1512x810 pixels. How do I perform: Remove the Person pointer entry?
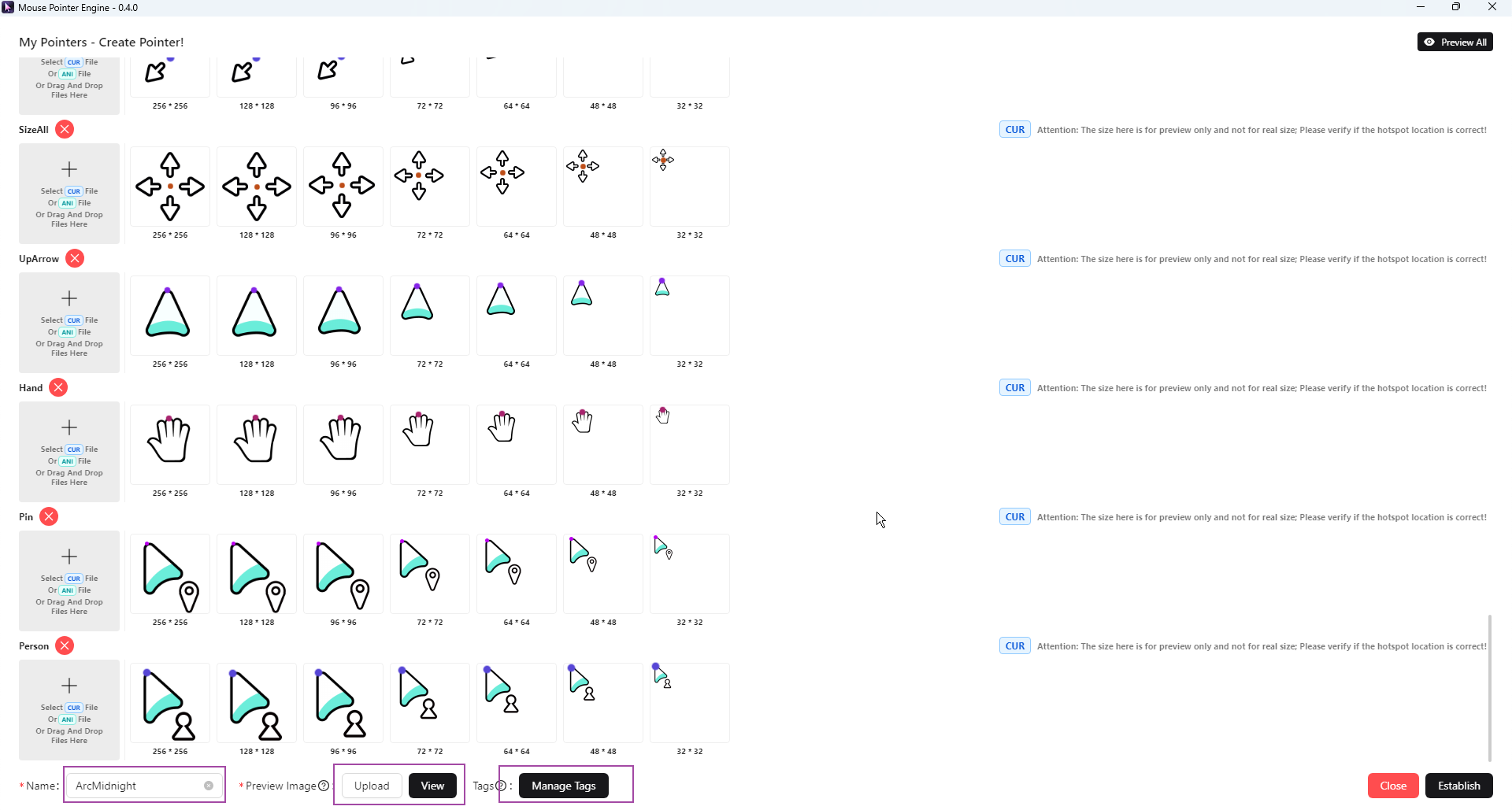pos(65,646)
